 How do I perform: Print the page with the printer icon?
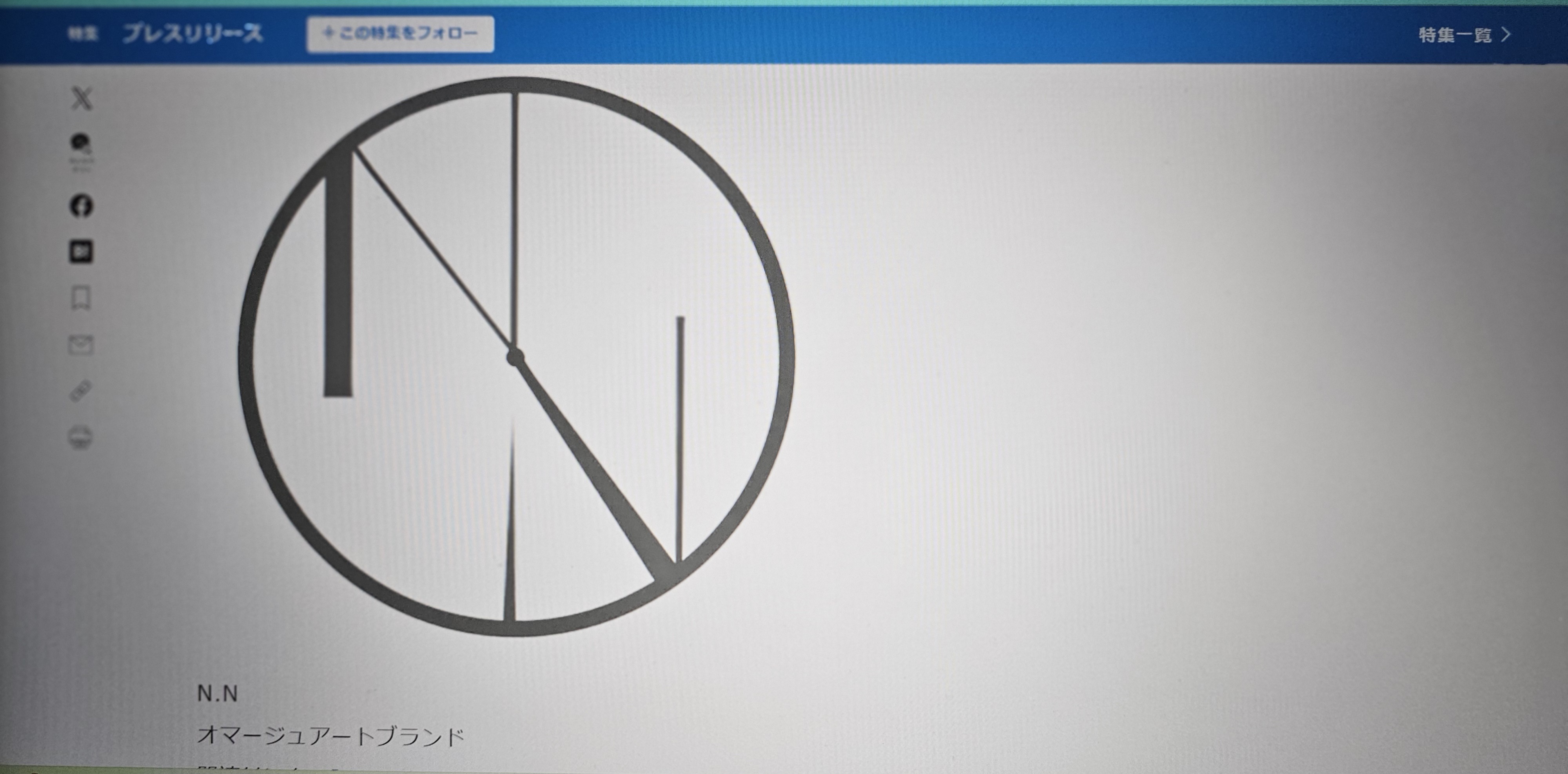coord(81,437)
